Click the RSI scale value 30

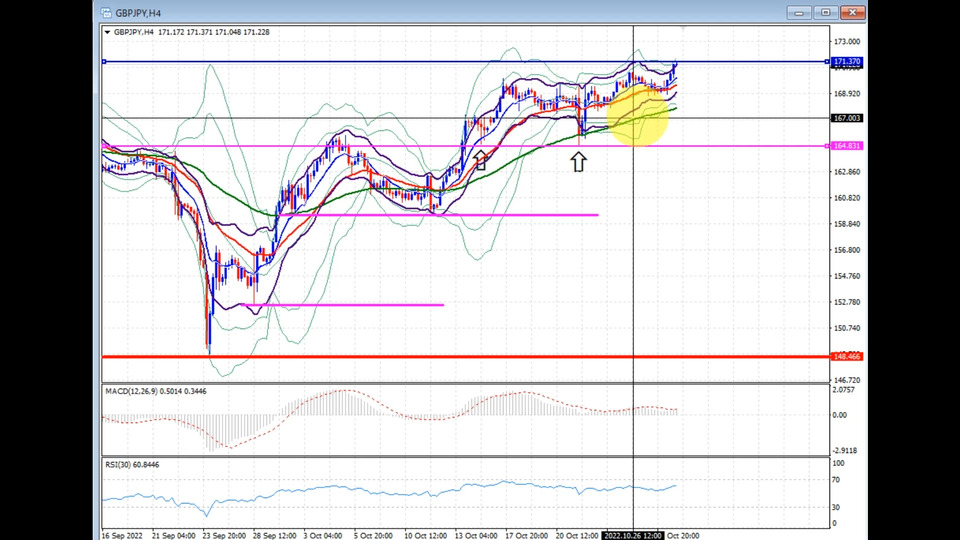point(837,507)
